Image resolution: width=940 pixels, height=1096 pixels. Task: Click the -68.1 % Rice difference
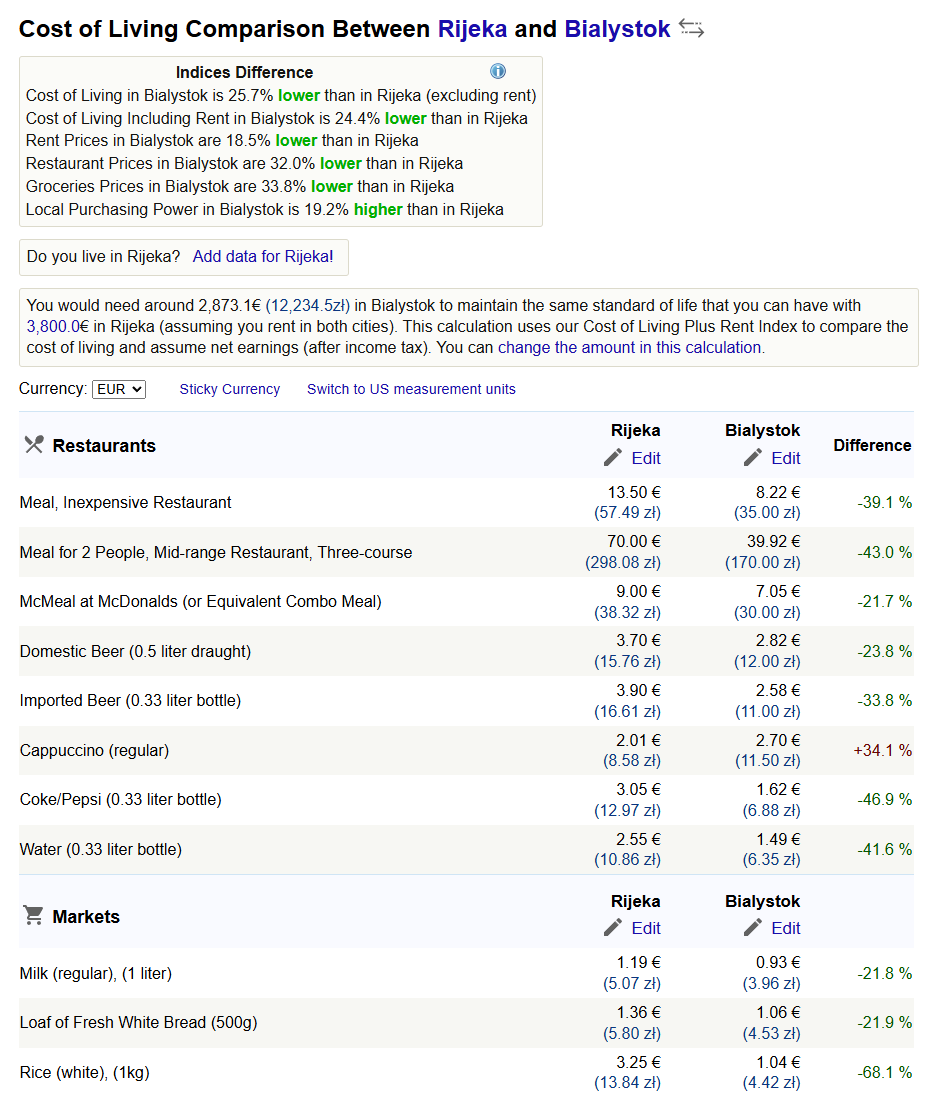coord(885,1072)
